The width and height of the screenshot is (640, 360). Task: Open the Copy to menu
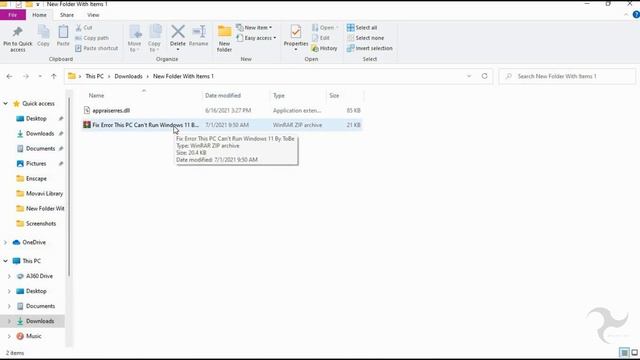pos(154,38)
